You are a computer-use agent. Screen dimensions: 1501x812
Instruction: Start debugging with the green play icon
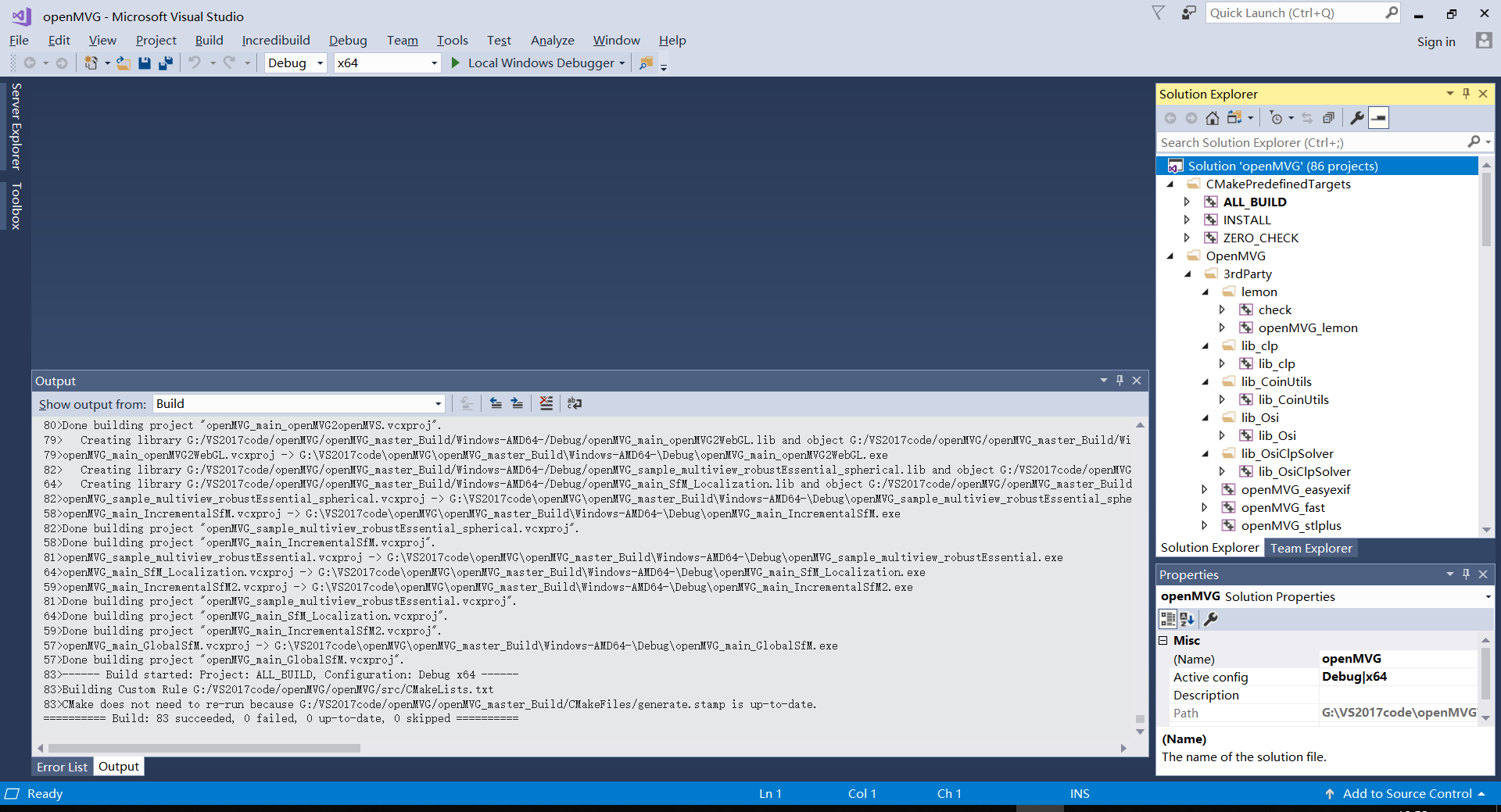[x=456, y=63]
